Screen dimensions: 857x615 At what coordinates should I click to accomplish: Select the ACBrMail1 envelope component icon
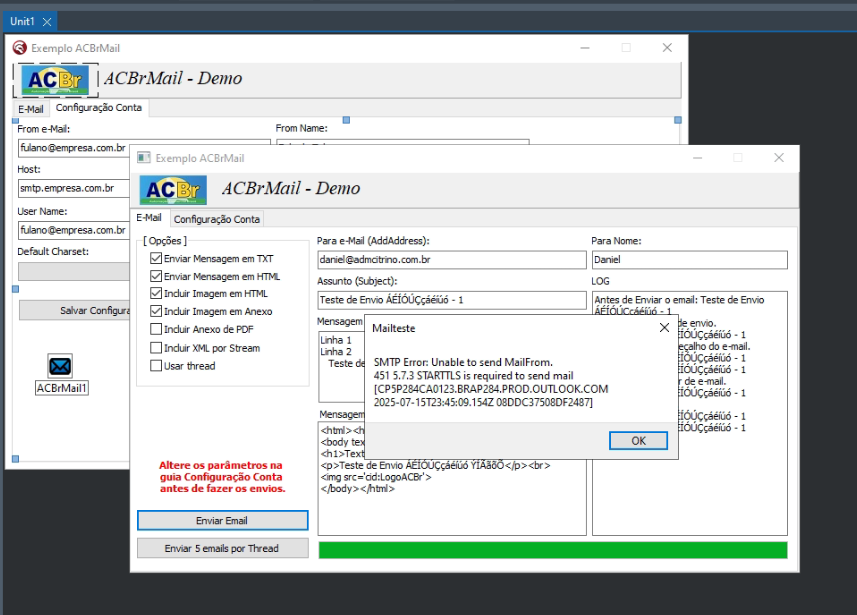pos(60,366)
